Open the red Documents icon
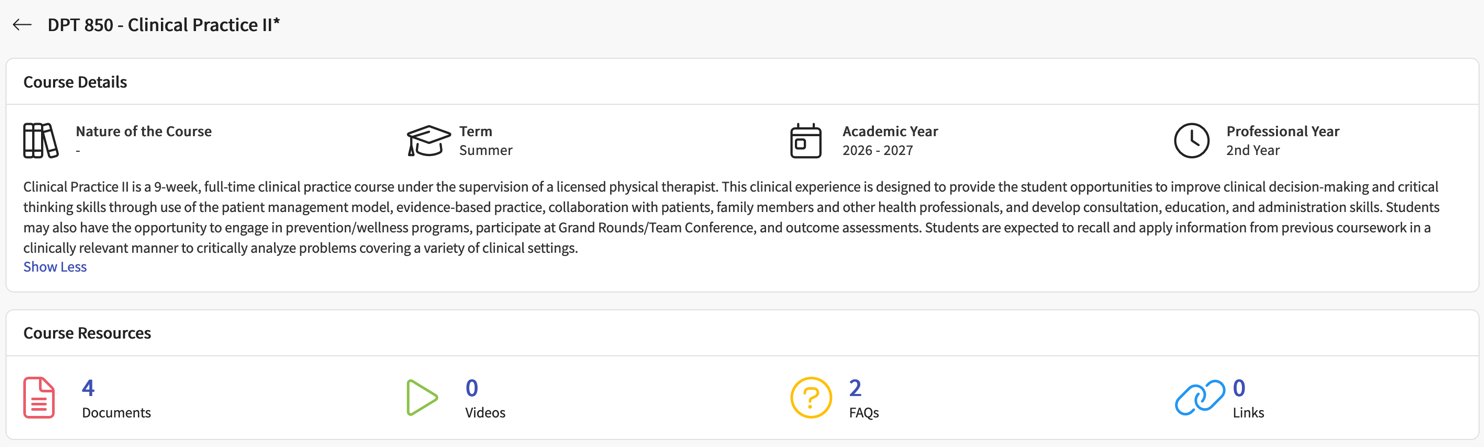 [39, 398]
